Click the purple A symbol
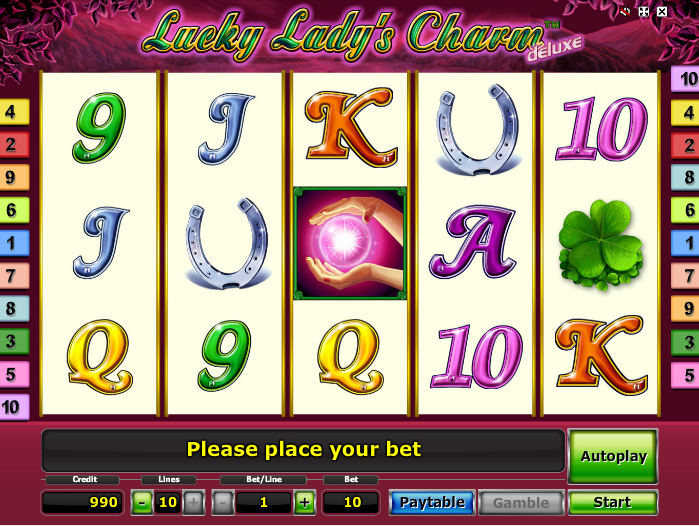The width and height of the screenshot is (699, 526). (x=474, y=242)
